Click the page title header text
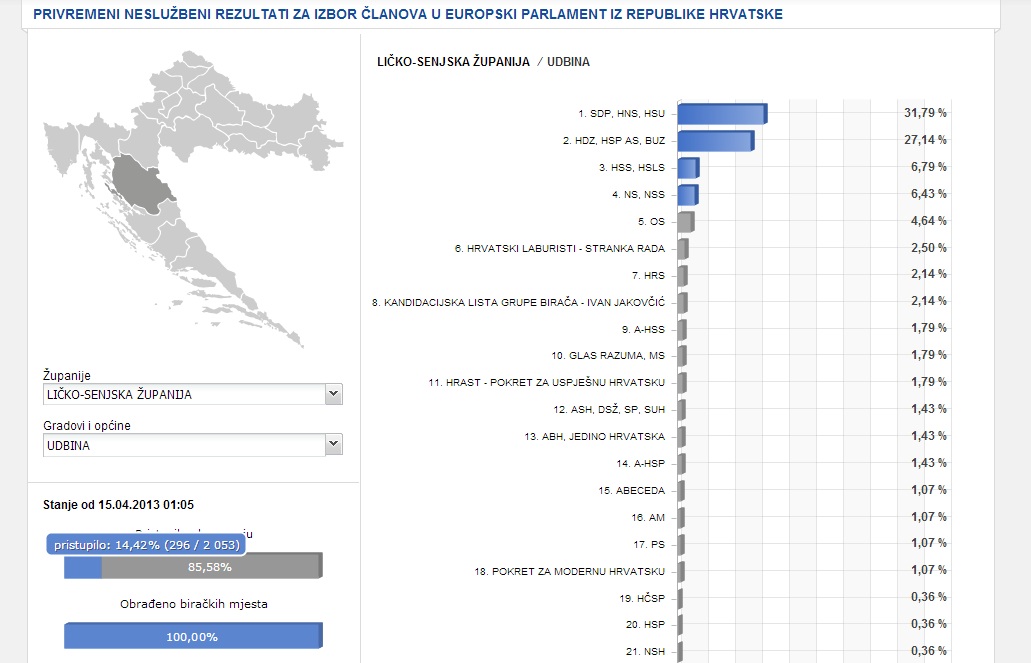 408,14
